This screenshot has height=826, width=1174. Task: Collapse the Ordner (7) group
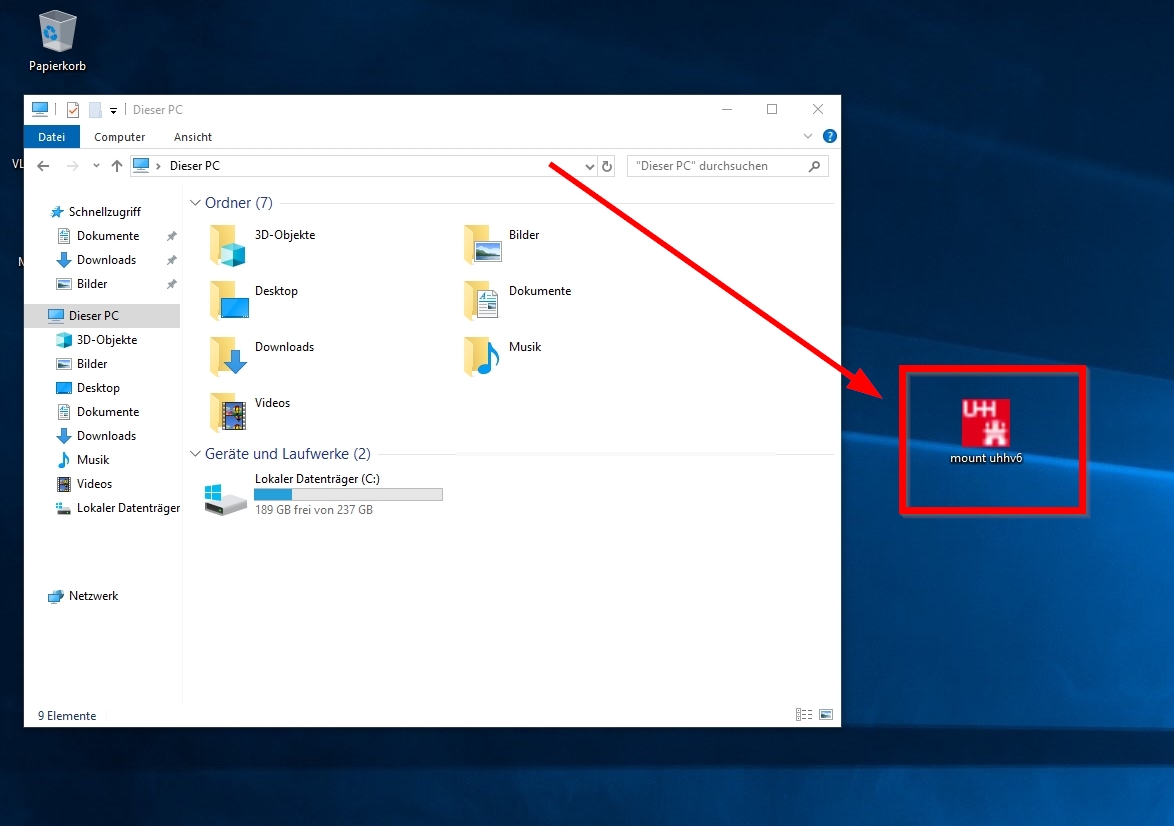coord(195,203)
